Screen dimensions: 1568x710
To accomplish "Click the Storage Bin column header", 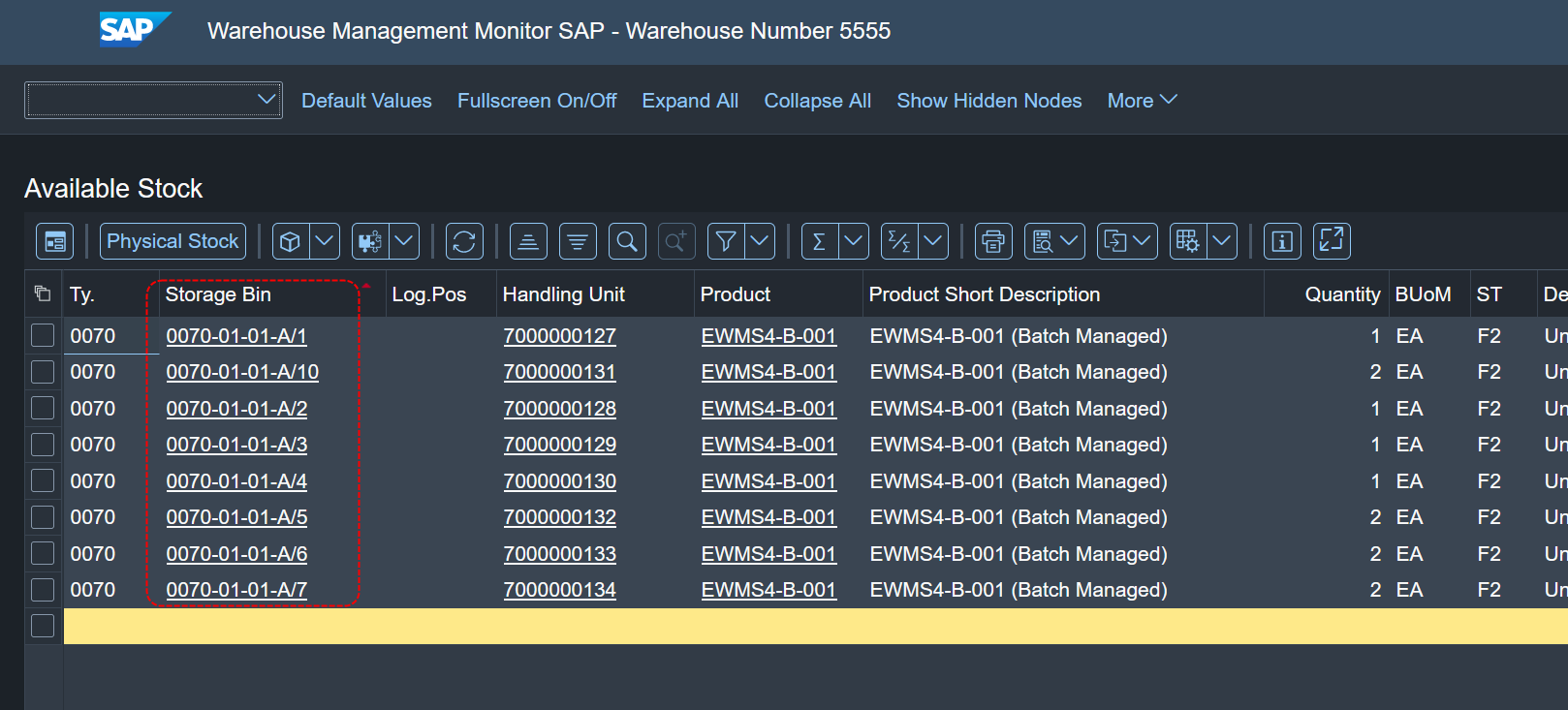I will point(218,294).
